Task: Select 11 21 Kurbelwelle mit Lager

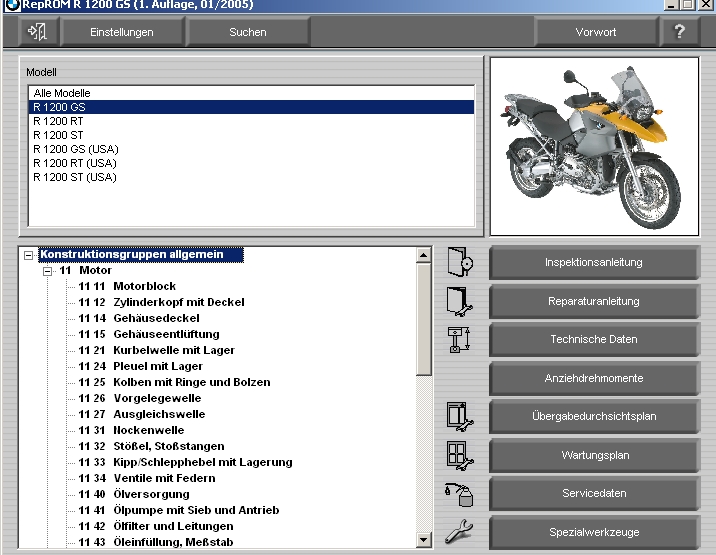Action: click(156, 350)
